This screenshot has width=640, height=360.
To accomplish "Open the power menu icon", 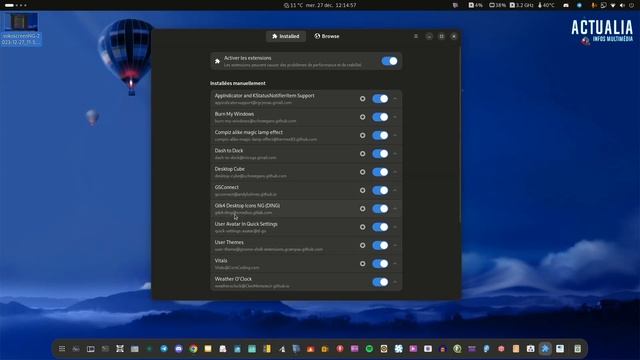I will [632, 5].
